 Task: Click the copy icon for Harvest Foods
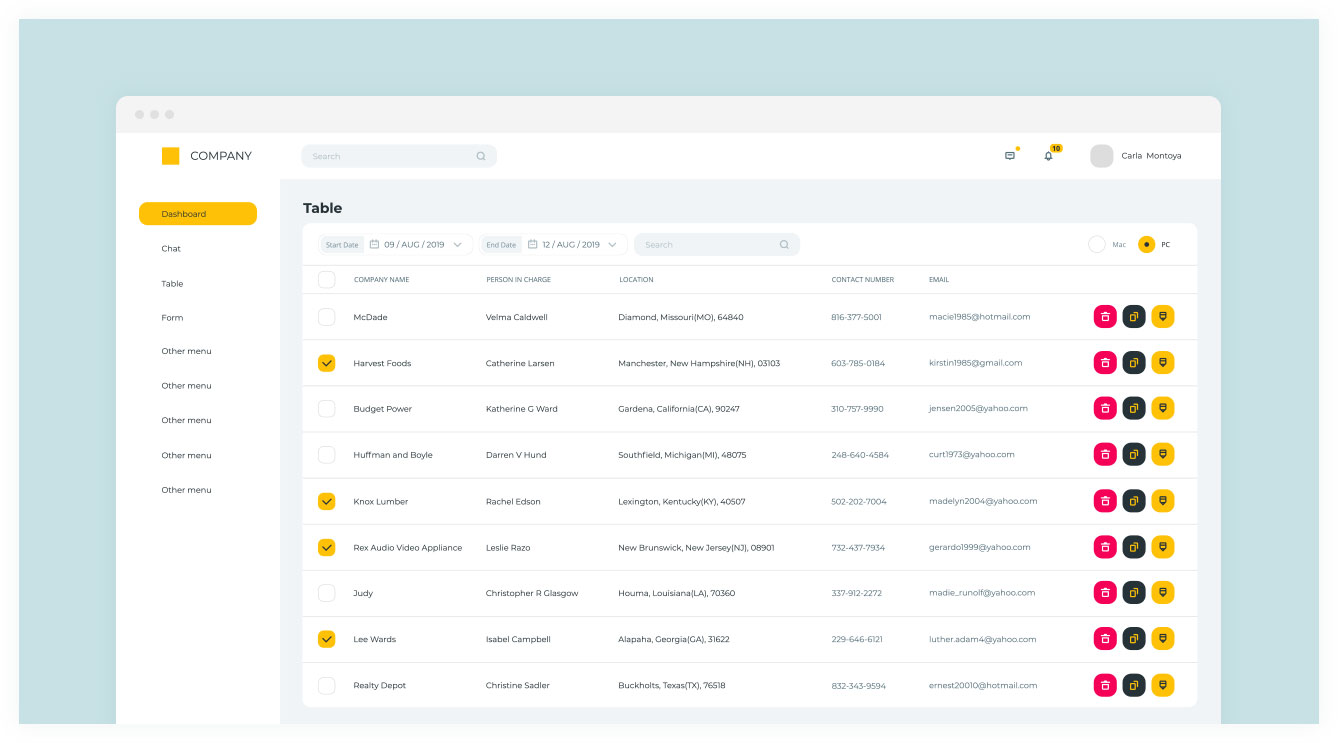pos(1134,363)
